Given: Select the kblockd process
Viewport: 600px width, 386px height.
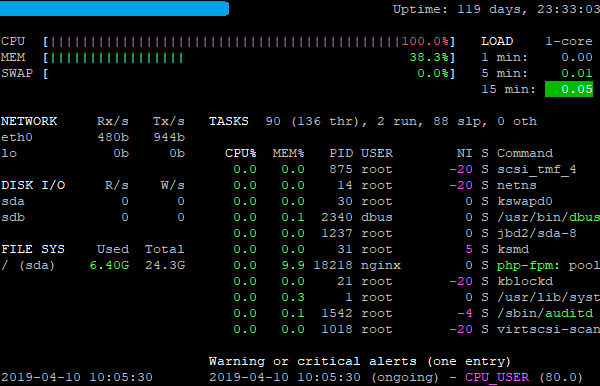Looking at the screenshot, I should [525, 282].
